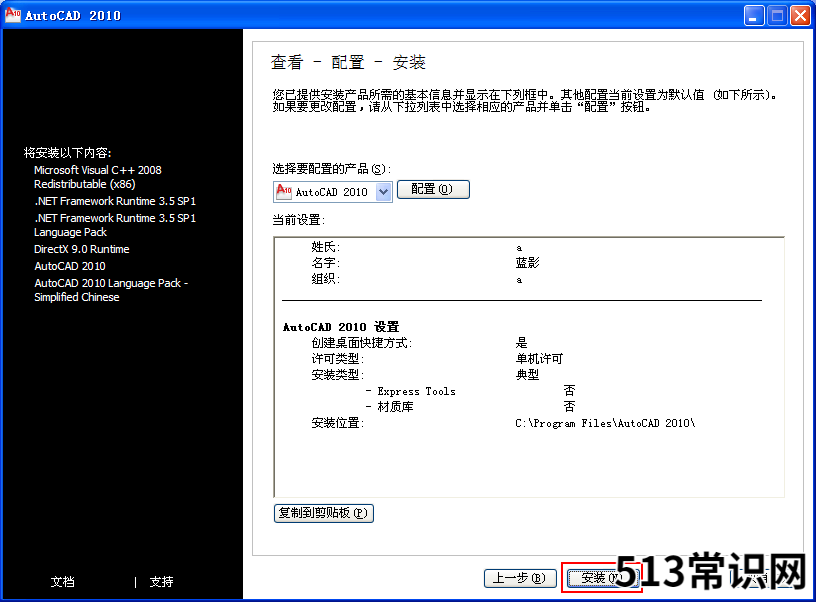Open the product selection dropdown arrow

[384, 192]
